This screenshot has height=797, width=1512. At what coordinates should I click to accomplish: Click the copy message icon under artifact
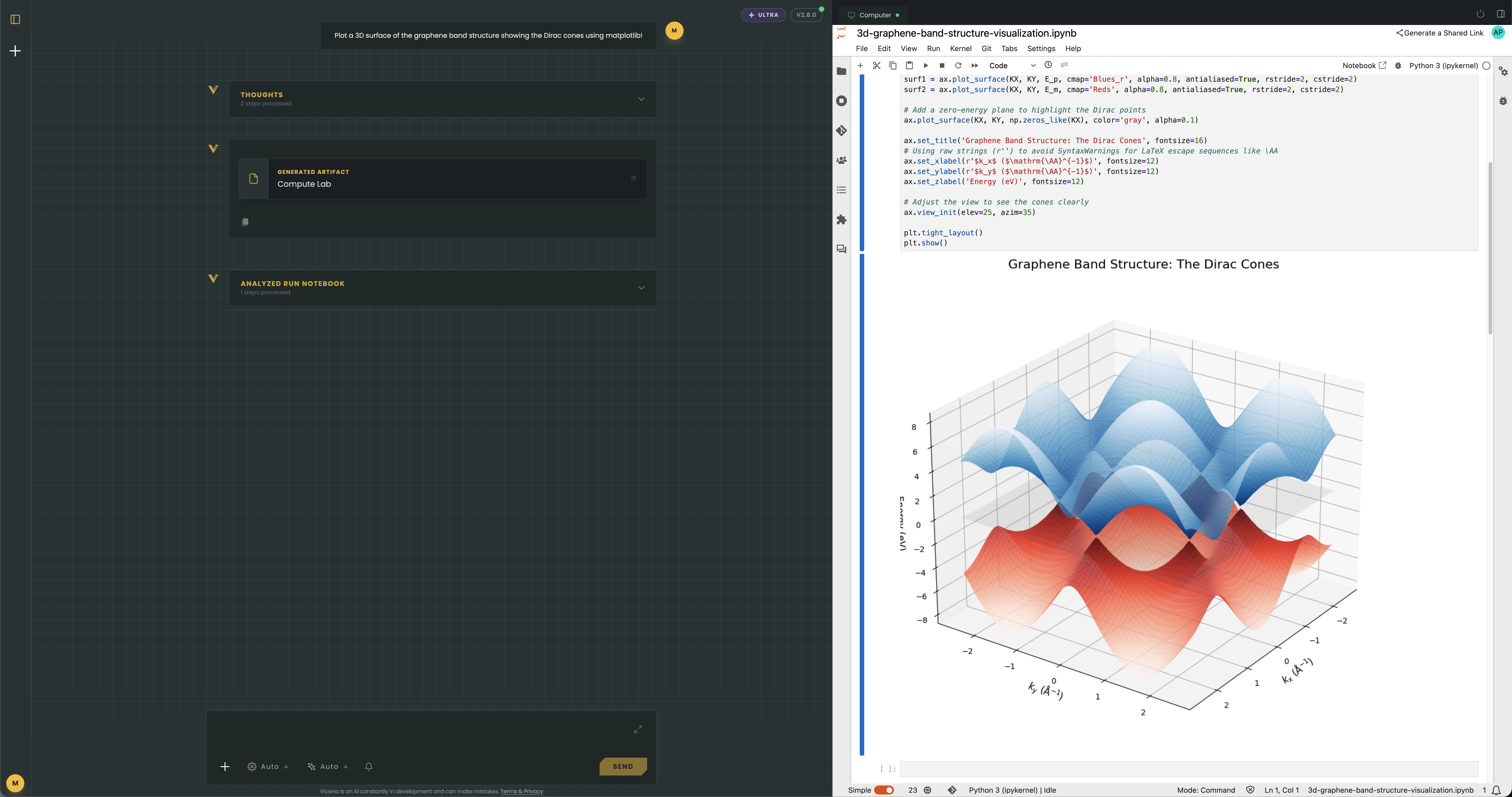pos(245,222)
